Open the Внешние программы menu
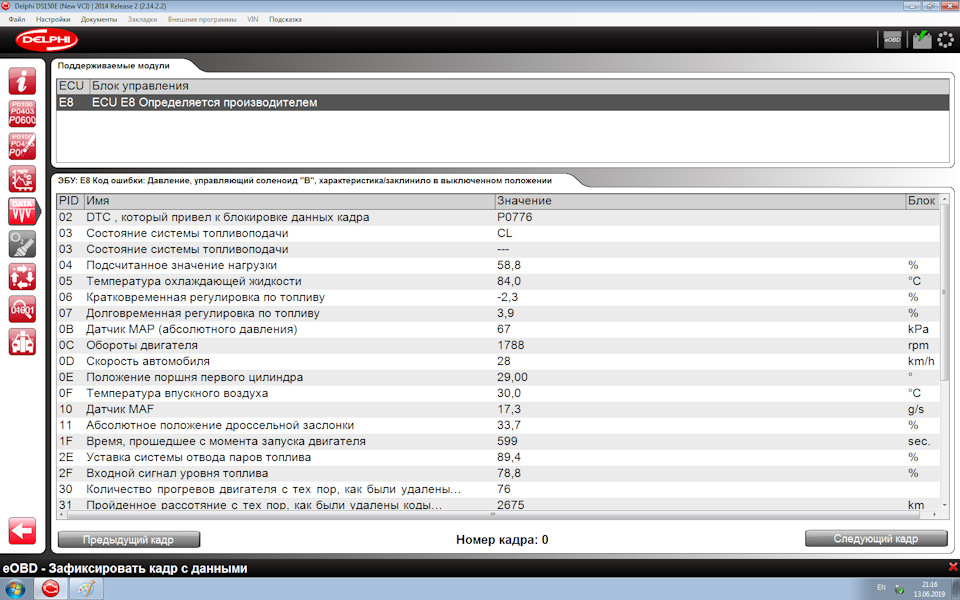 202,20
